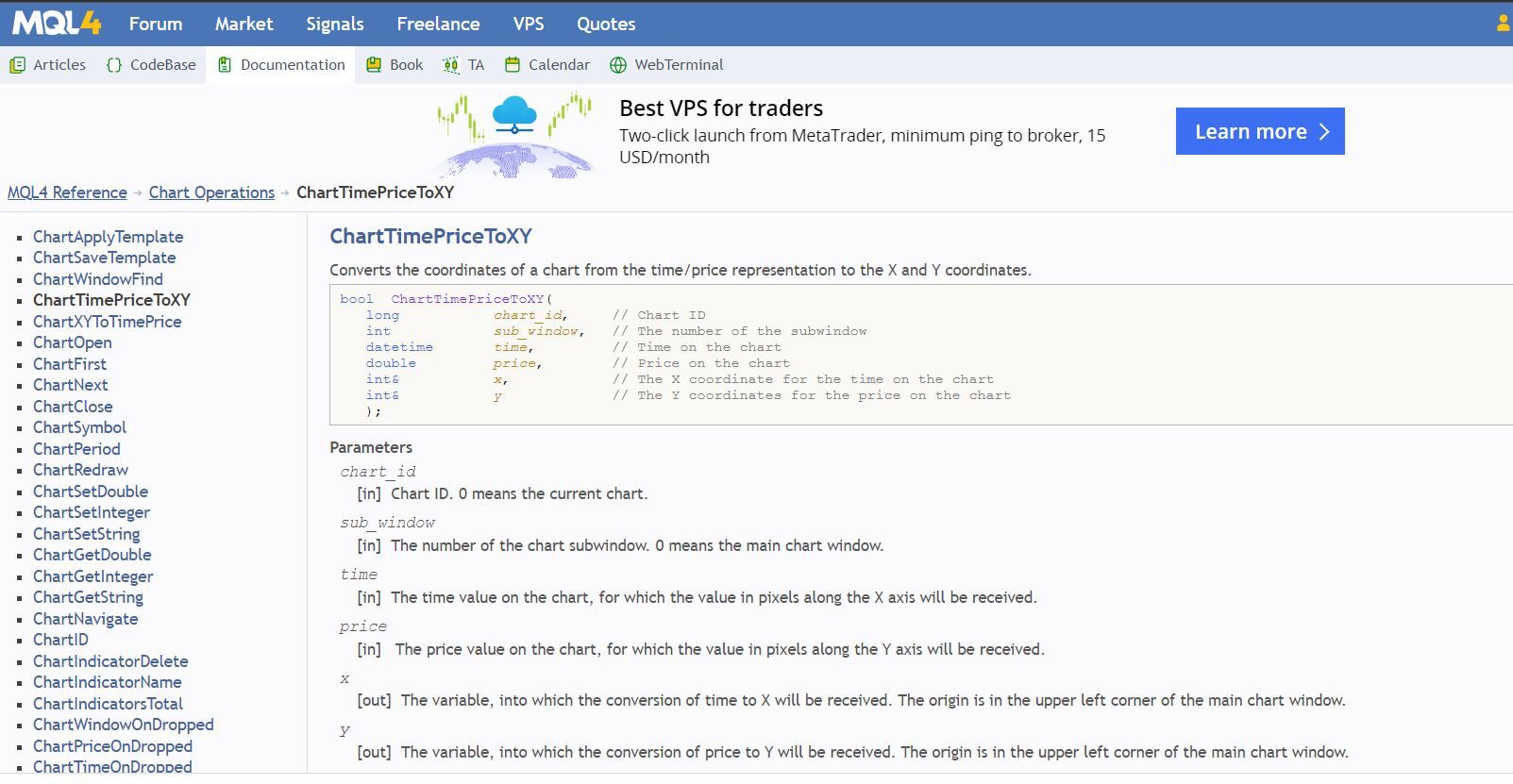Click the Learn more button
Image resolution: width=1513 pixels, height=784 pixels.
[x=1260, y=131]
